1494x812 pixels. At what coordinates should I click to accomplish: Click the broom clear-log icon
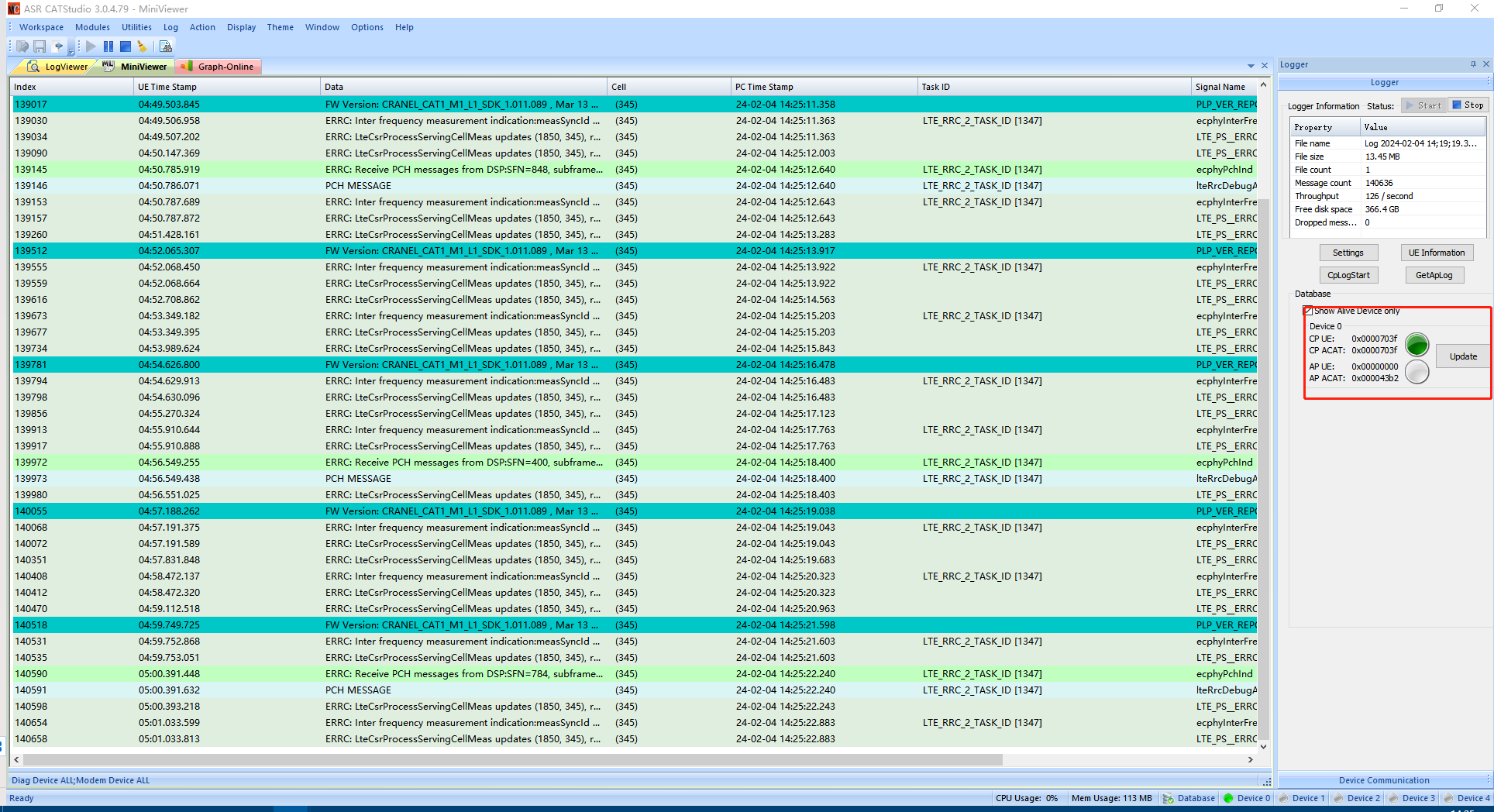pos(142,46)
